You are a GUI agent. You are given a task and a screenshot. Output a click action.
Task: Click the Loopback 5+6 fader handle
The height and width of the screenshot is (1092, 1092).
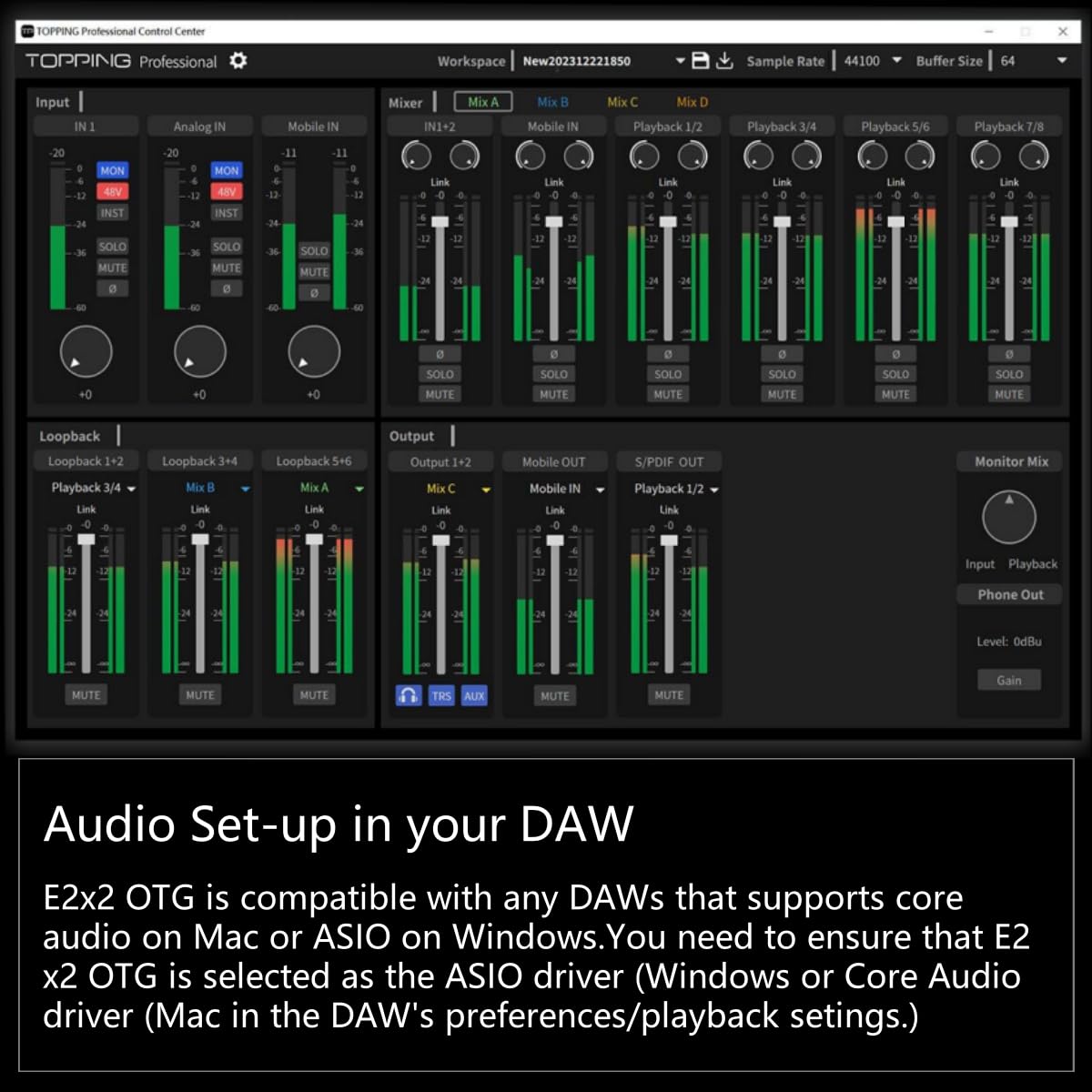coord(314,540)
